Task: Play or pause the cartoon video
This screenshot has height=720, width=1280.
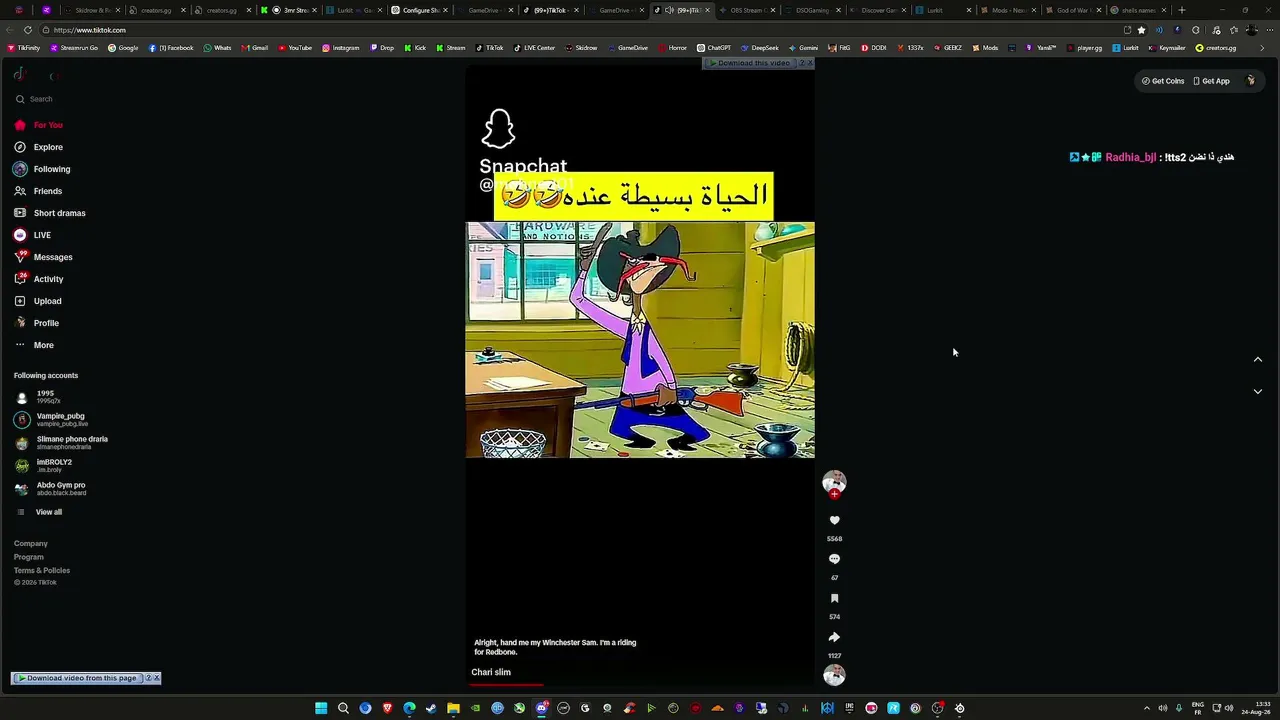Action: click(x=640, y=340)
